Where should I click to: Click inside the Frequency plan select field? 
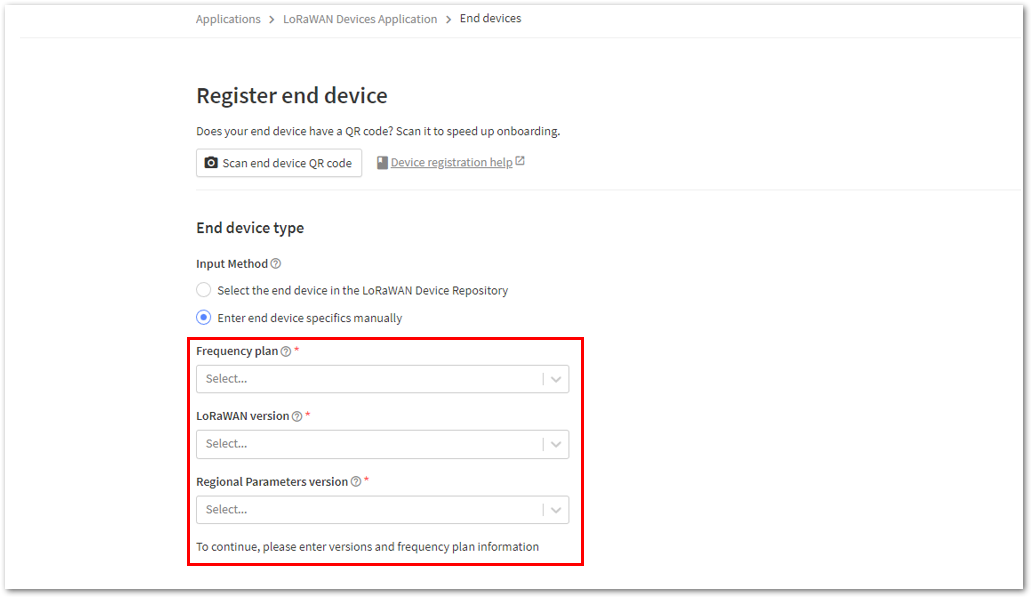point(382,379)
